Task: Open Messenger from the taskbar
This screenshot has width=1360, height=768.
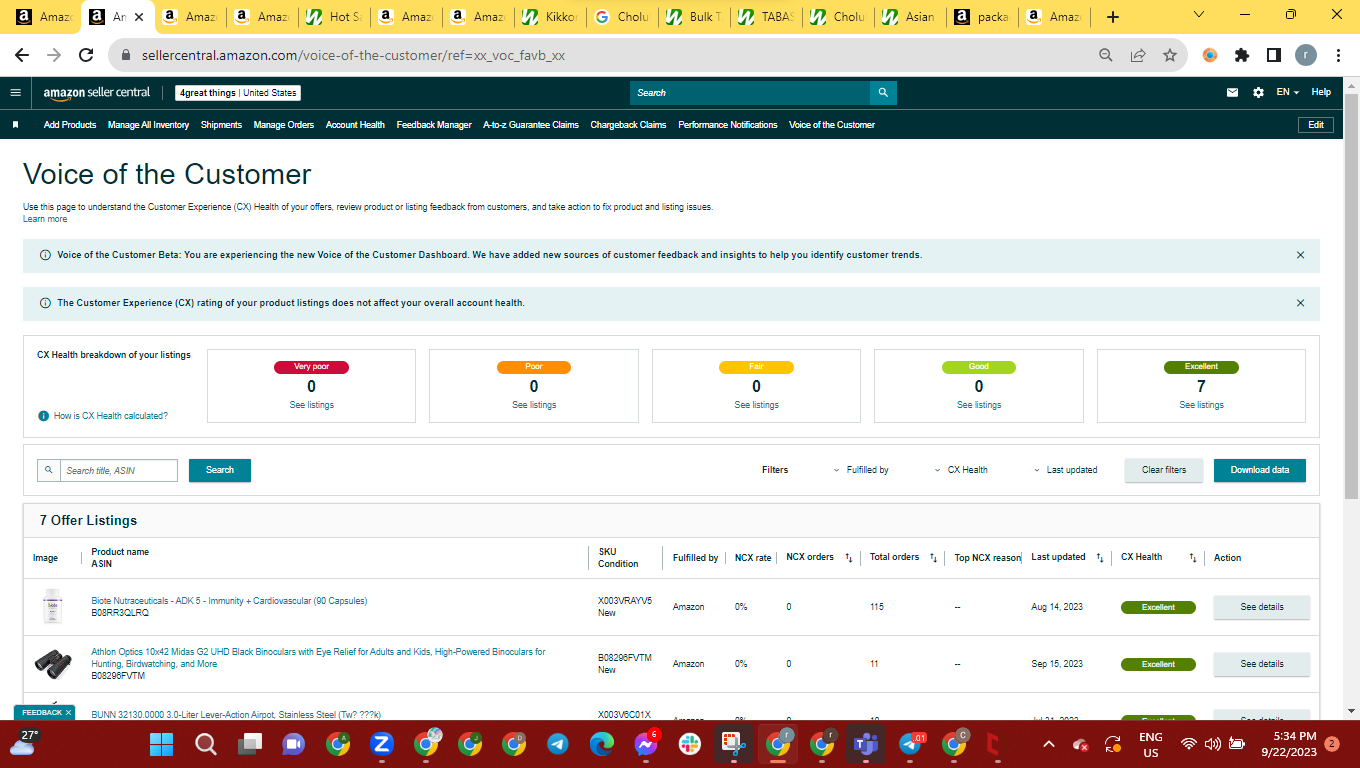Action: pos(645,744)
